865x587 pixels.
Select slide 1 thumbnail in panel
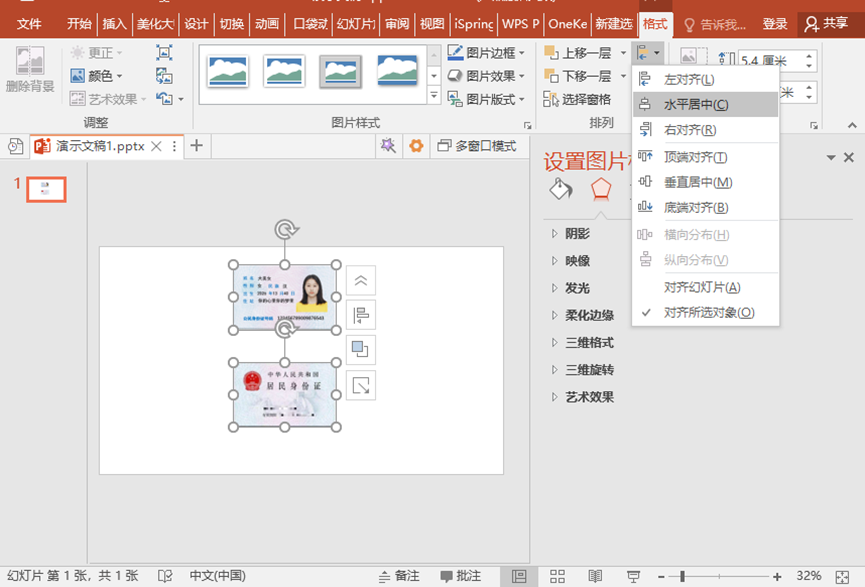coord(46,189)
